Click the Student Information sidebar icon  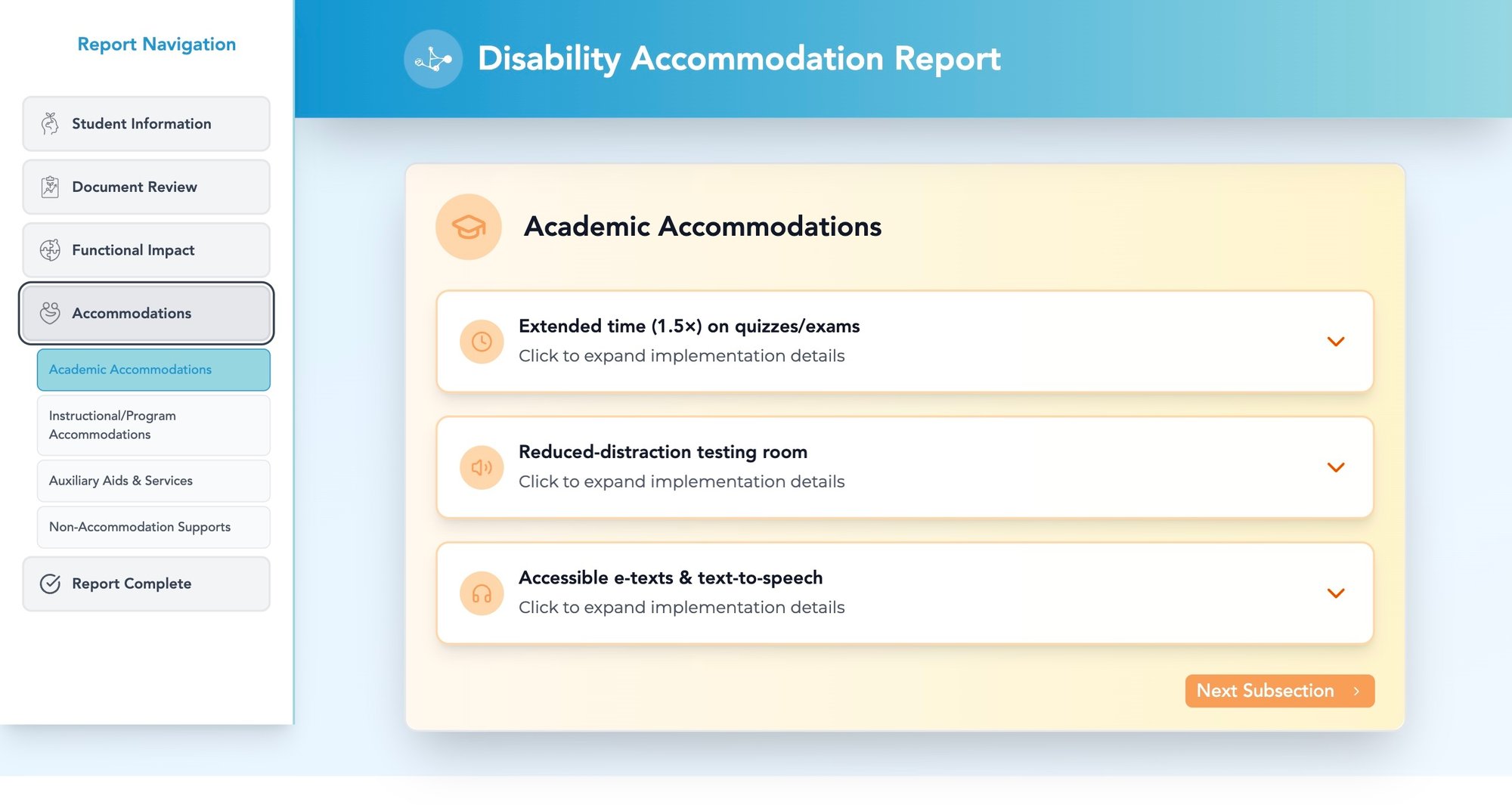(x=50, y=123)
